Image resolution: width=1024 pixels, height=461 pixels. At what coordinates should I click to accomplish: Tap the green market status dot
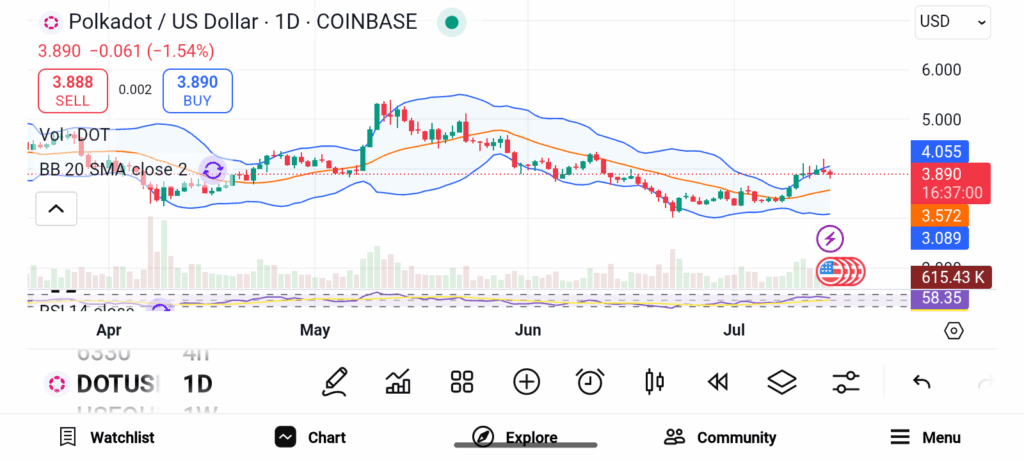click(451, 23)
